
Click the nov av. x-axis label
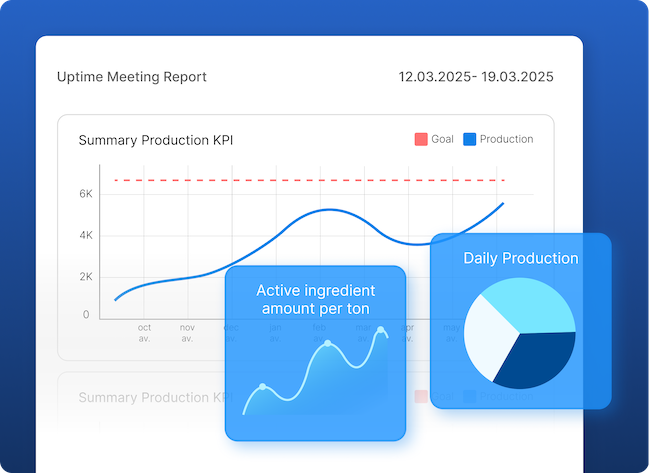click(187, 332)
